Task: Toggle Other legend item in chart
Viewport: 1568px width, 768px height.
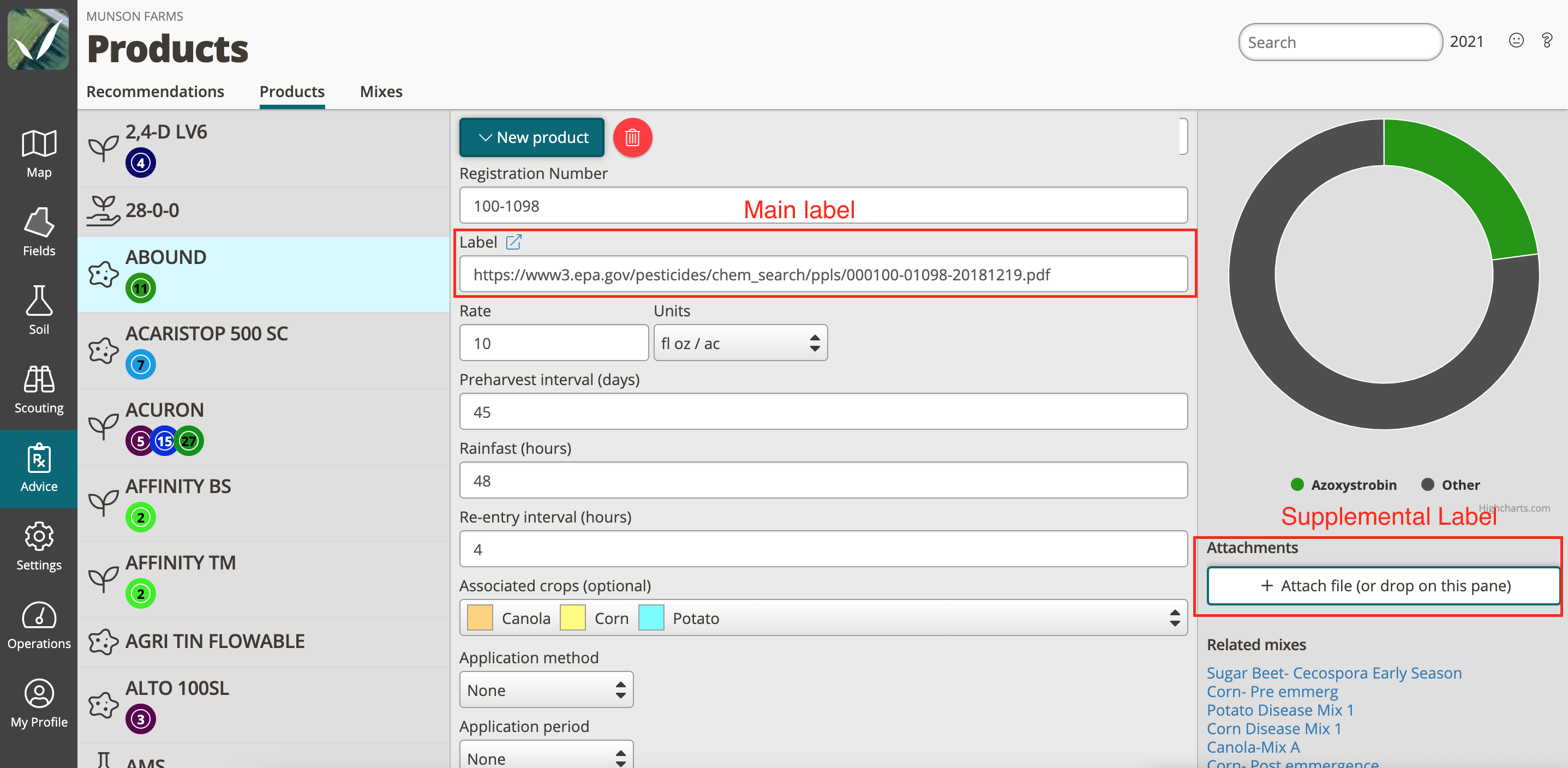Action: (x=1451, y=485)
